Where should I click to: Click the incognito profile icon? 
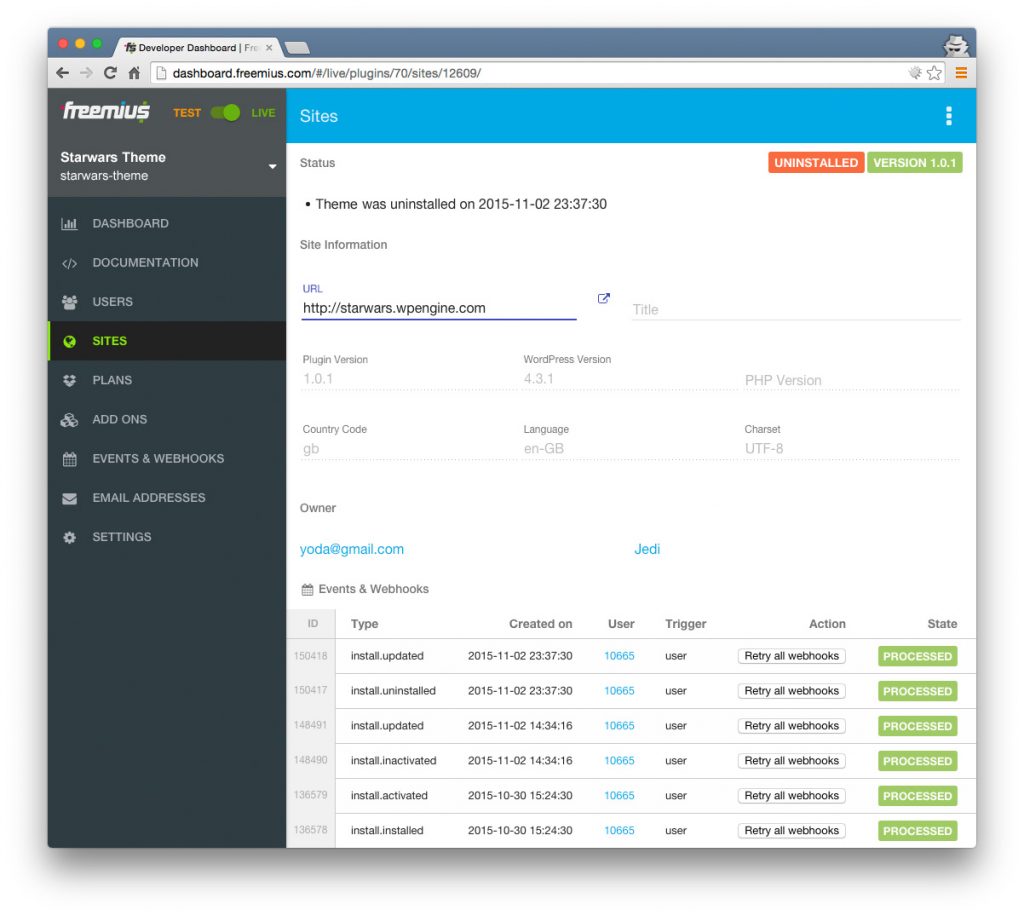click(956, 46)
